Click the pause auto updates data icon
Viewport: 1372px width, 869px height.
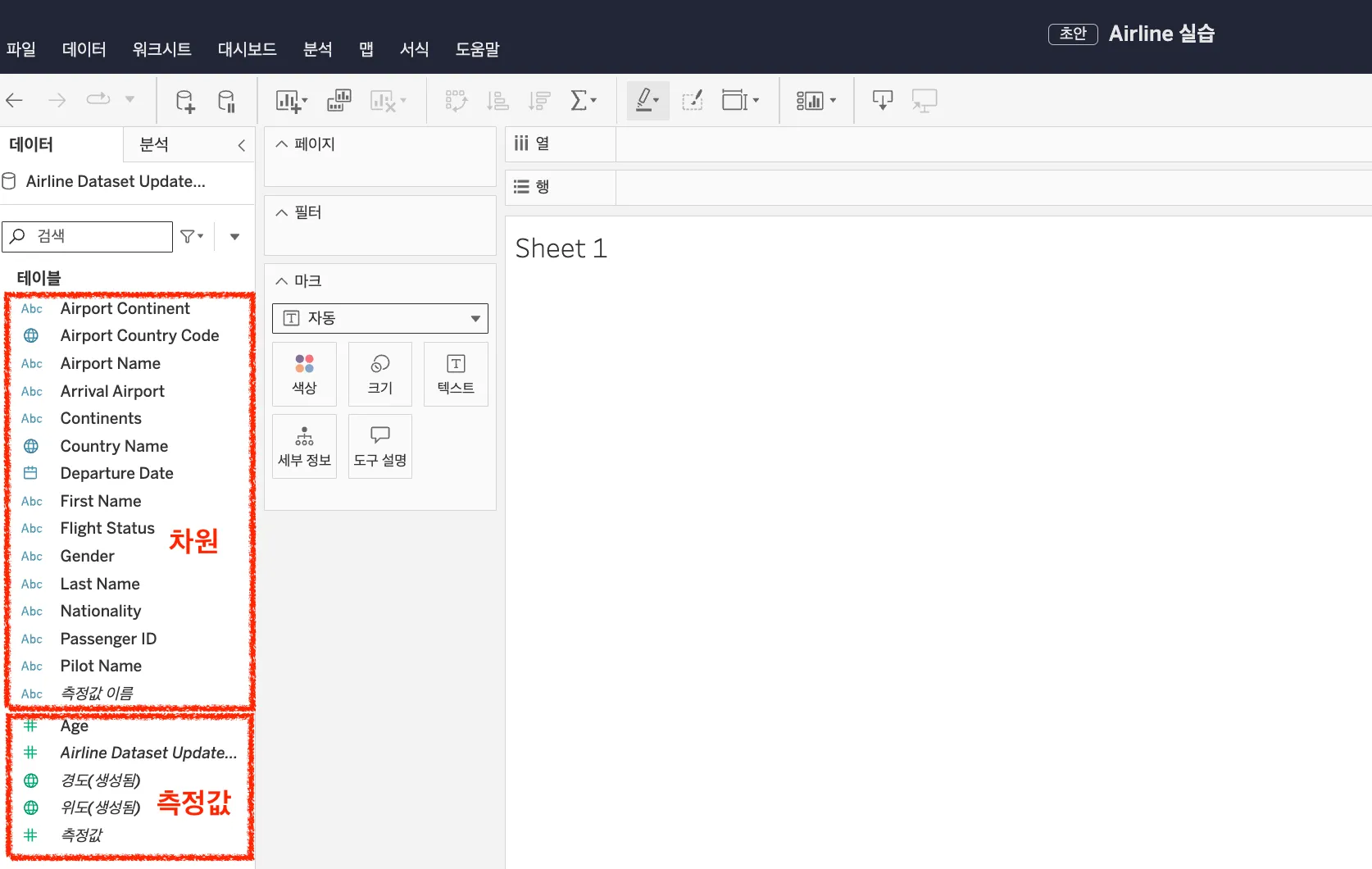[x=227, y=101]
